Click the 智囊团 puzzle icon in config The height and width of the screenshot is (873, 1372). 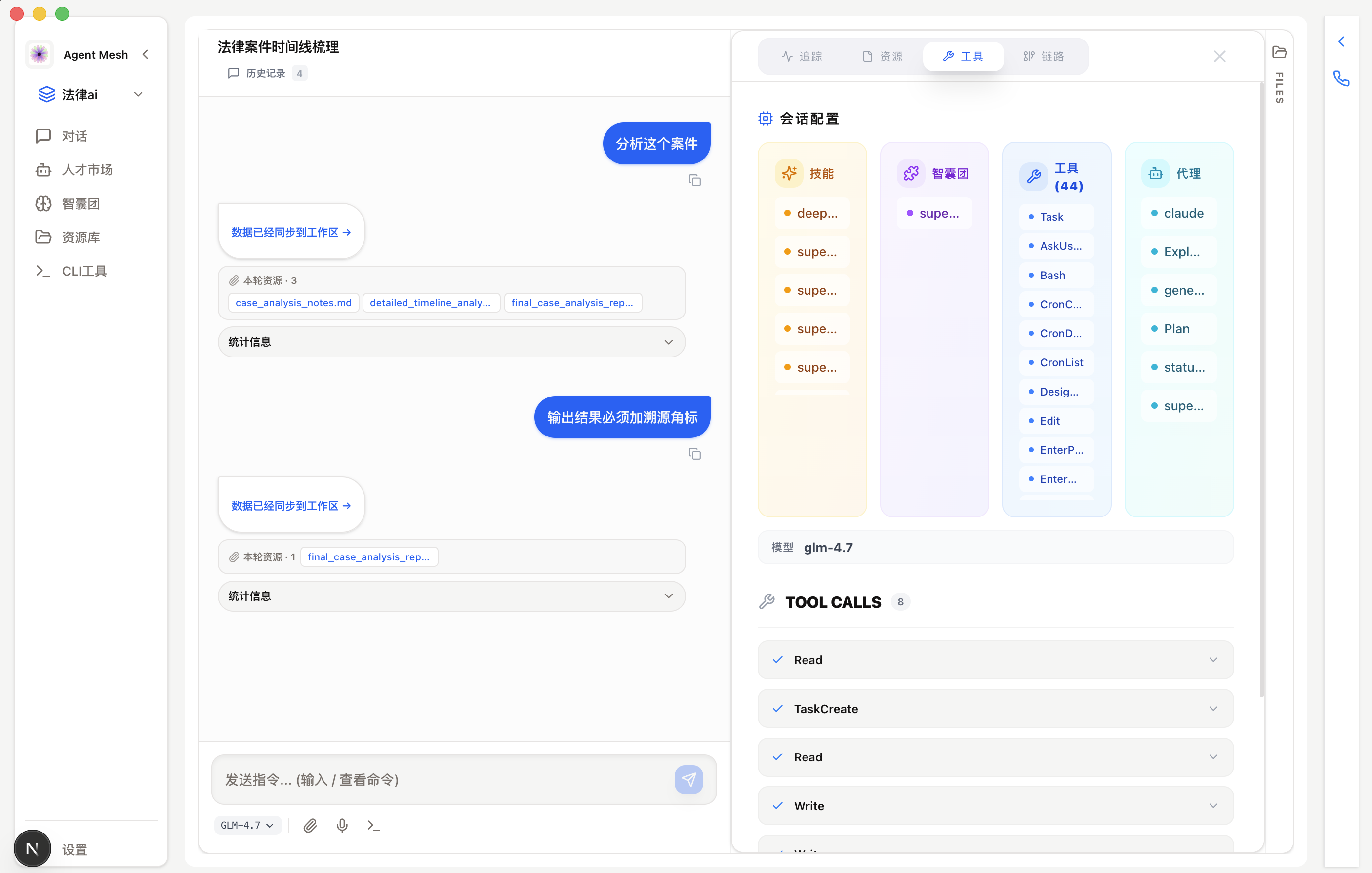tap(911, 173)
